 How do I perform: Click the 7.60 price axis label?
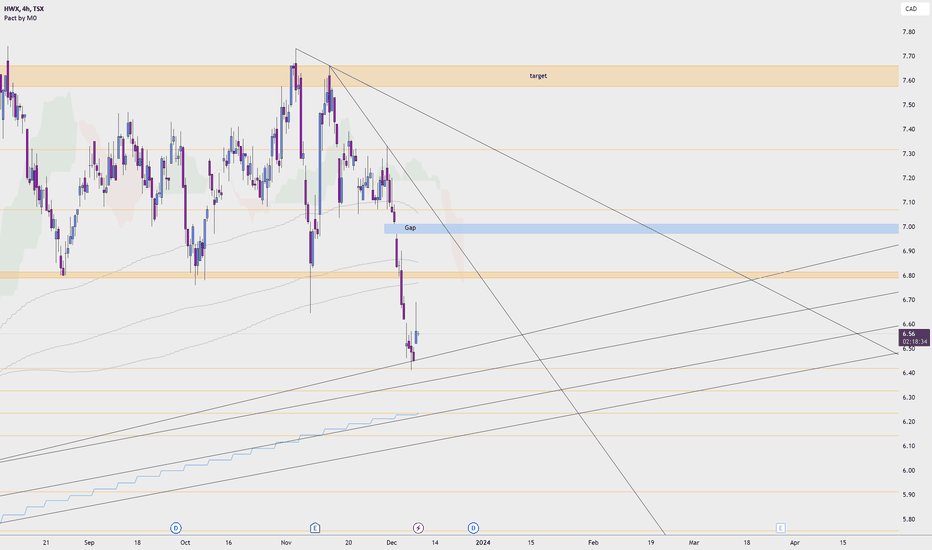click(x=908, y=81)
